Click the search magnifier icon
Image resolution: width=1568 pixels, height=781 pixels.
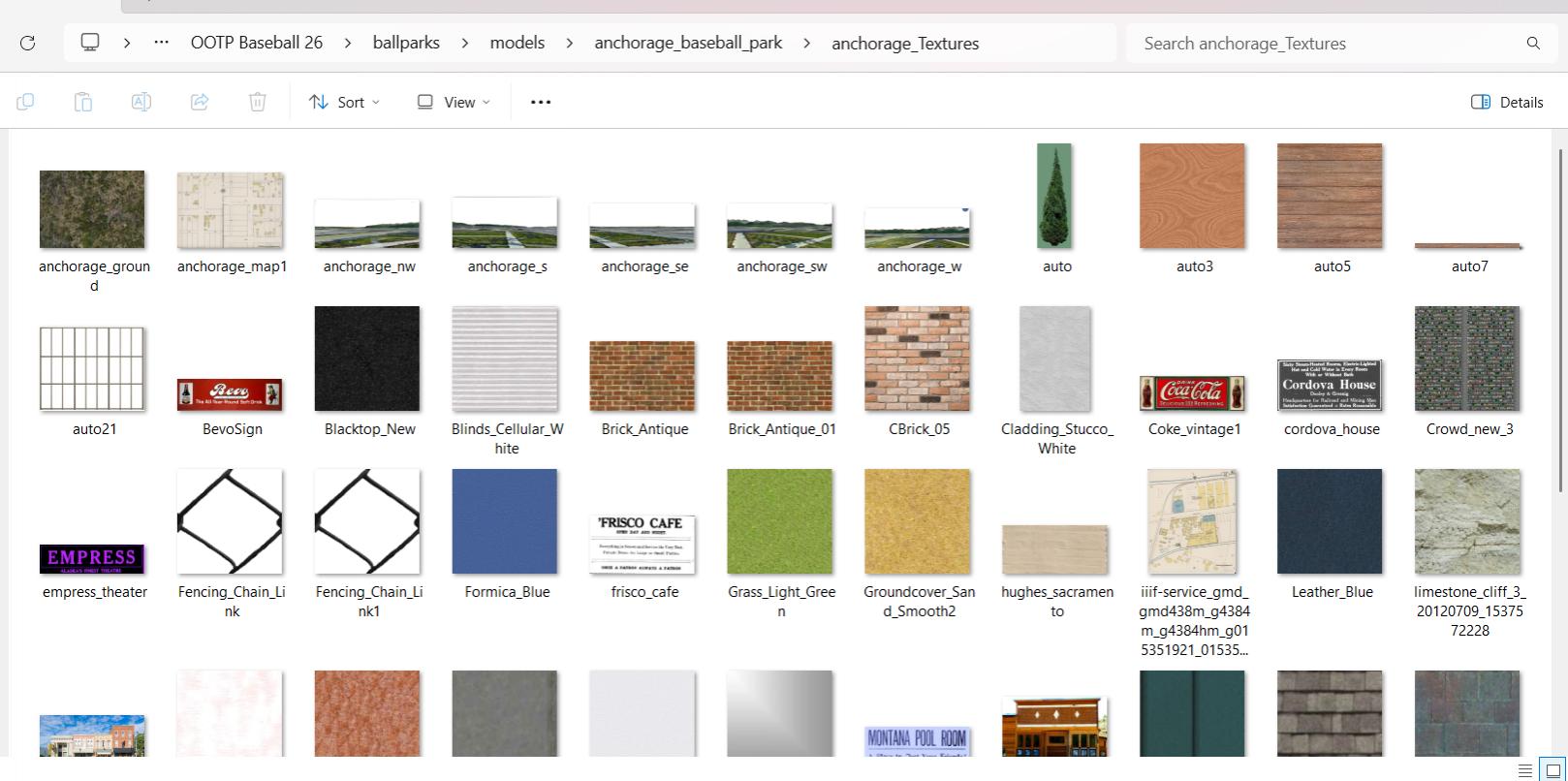coord(1533,43)
